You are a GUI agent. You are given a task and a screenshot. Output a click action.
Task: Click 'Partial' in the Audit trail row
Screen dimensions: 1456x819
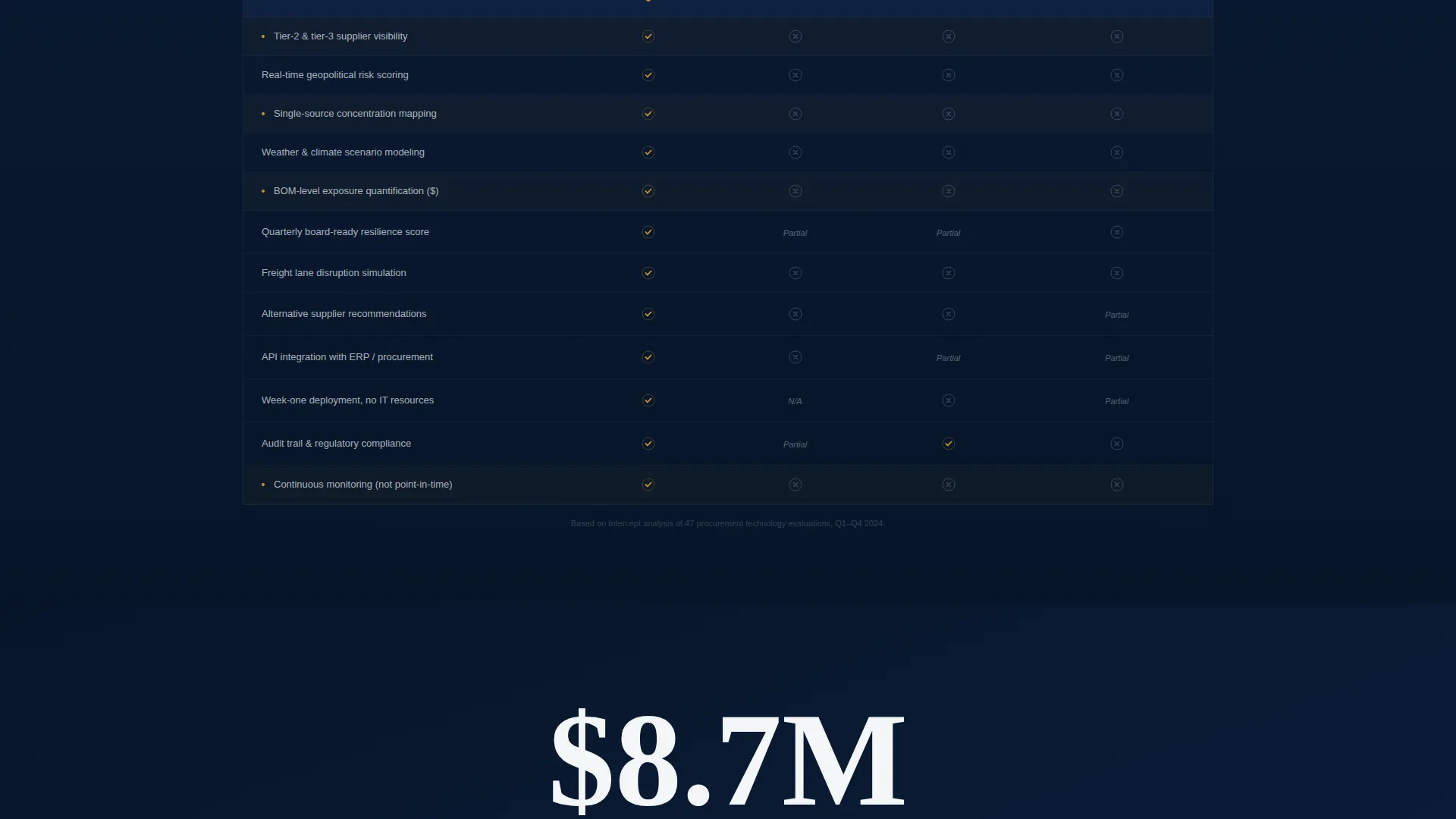[x=795, y=444]
